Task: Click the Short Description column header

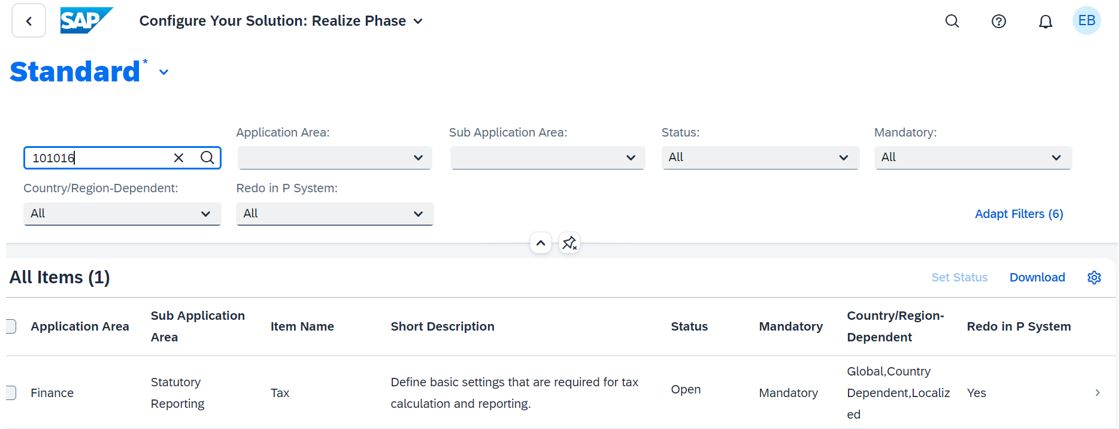Action: pyautogui.click(x=442, y=326)
